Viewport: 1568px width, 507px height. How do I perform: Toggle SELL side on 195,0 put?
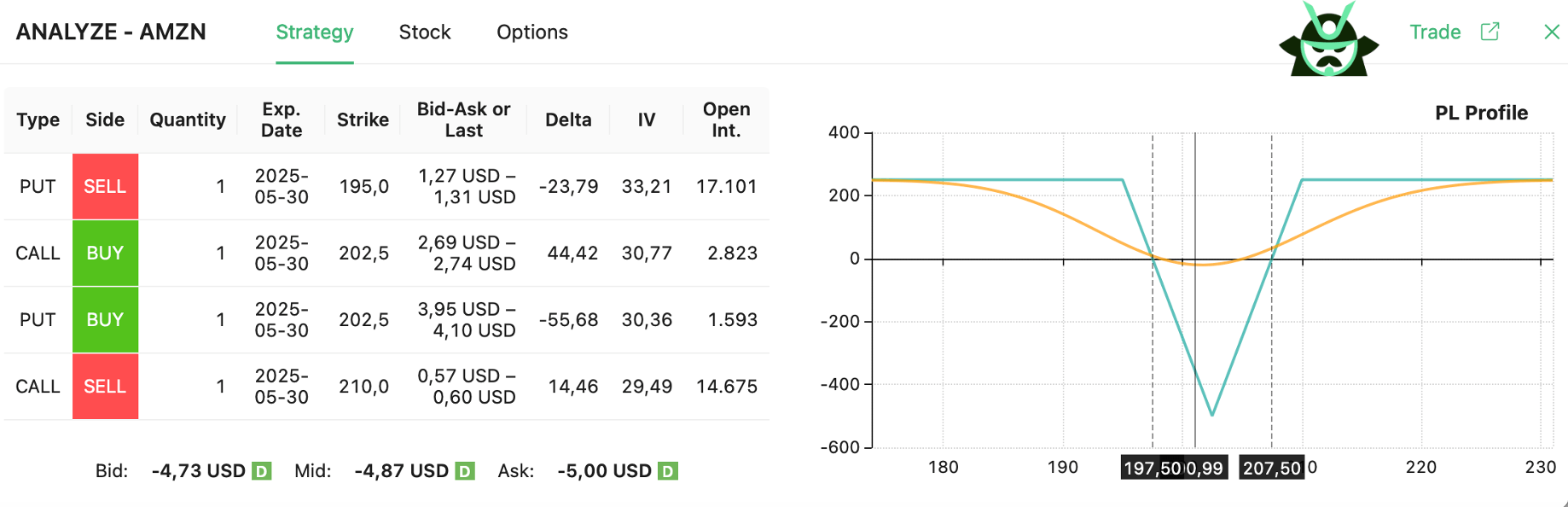[x=105, y=187]
